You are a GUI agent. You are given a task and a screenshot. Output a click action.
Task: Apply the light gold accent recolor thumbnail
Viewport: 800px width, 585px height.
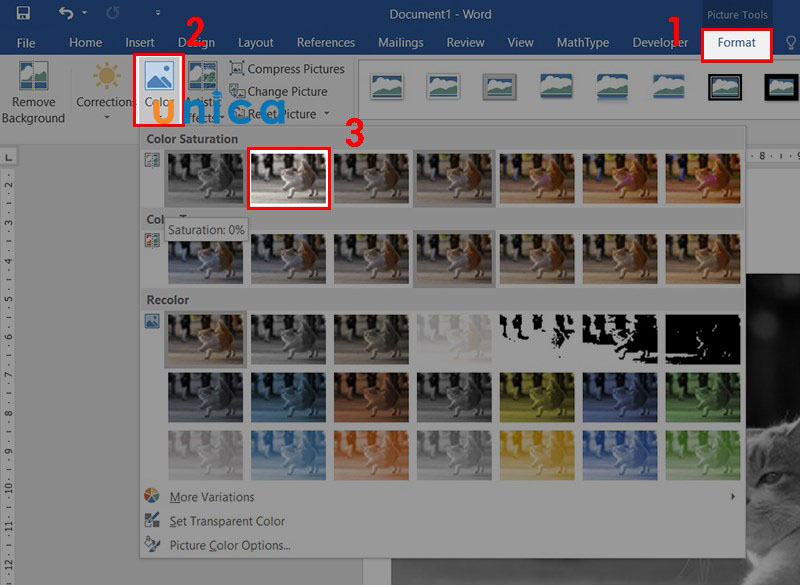(537, 455)
